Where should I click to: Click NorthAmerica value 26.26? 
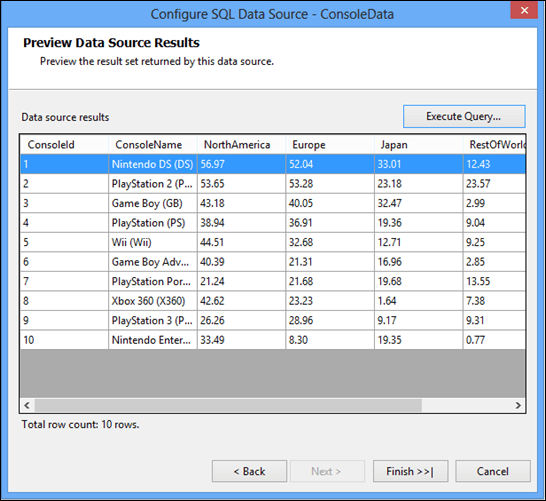pos(241,320)
